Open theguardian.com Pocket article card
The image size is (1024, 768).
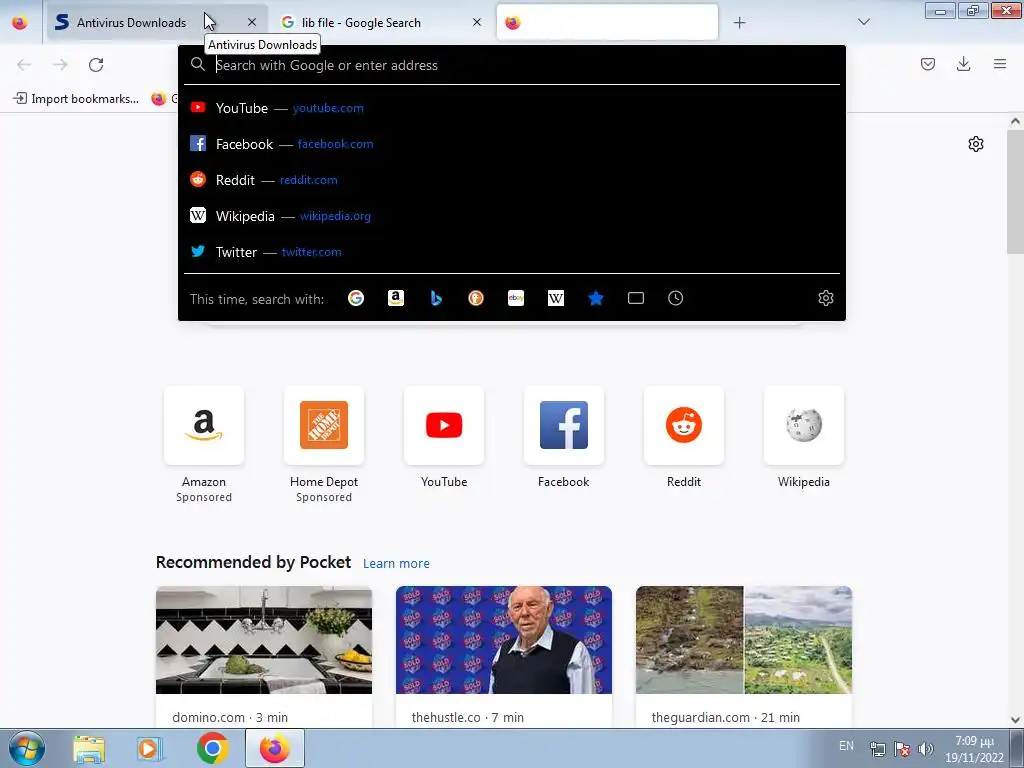[744, 656]
